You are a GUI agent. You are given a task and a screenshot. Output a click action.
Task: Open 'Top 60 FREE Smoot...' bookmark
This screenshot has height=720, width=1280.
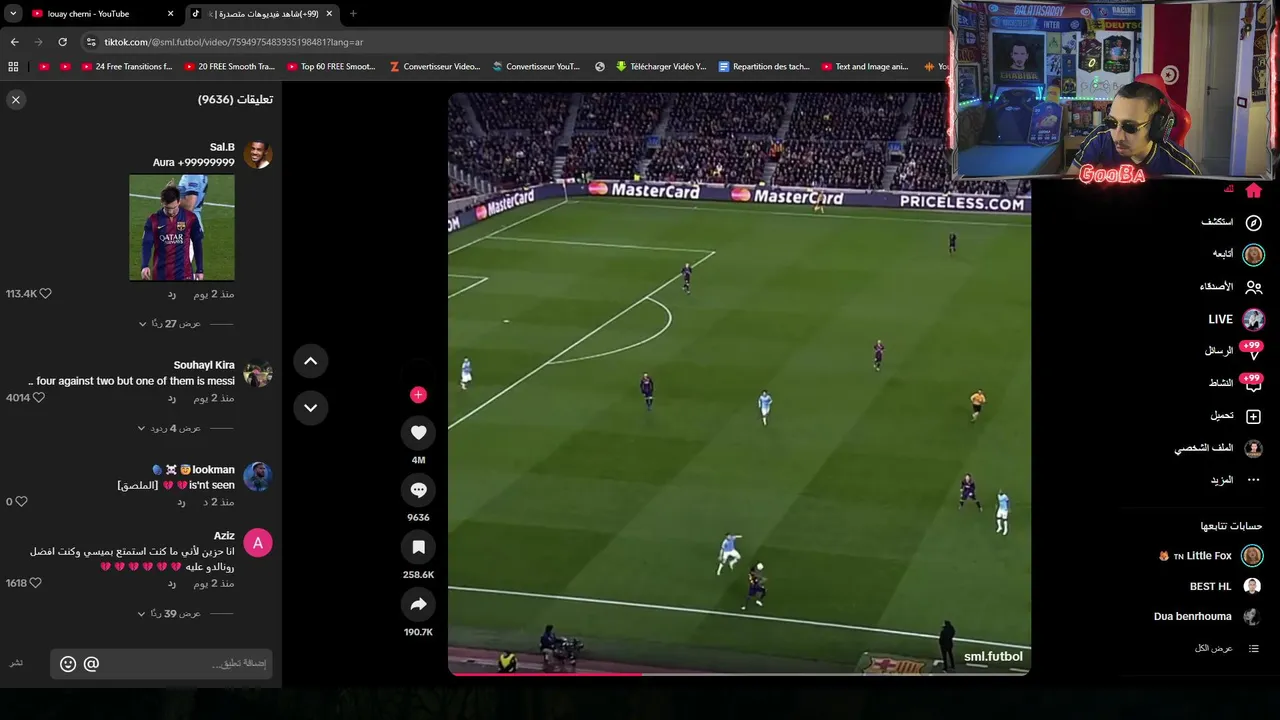click(331, 67)
